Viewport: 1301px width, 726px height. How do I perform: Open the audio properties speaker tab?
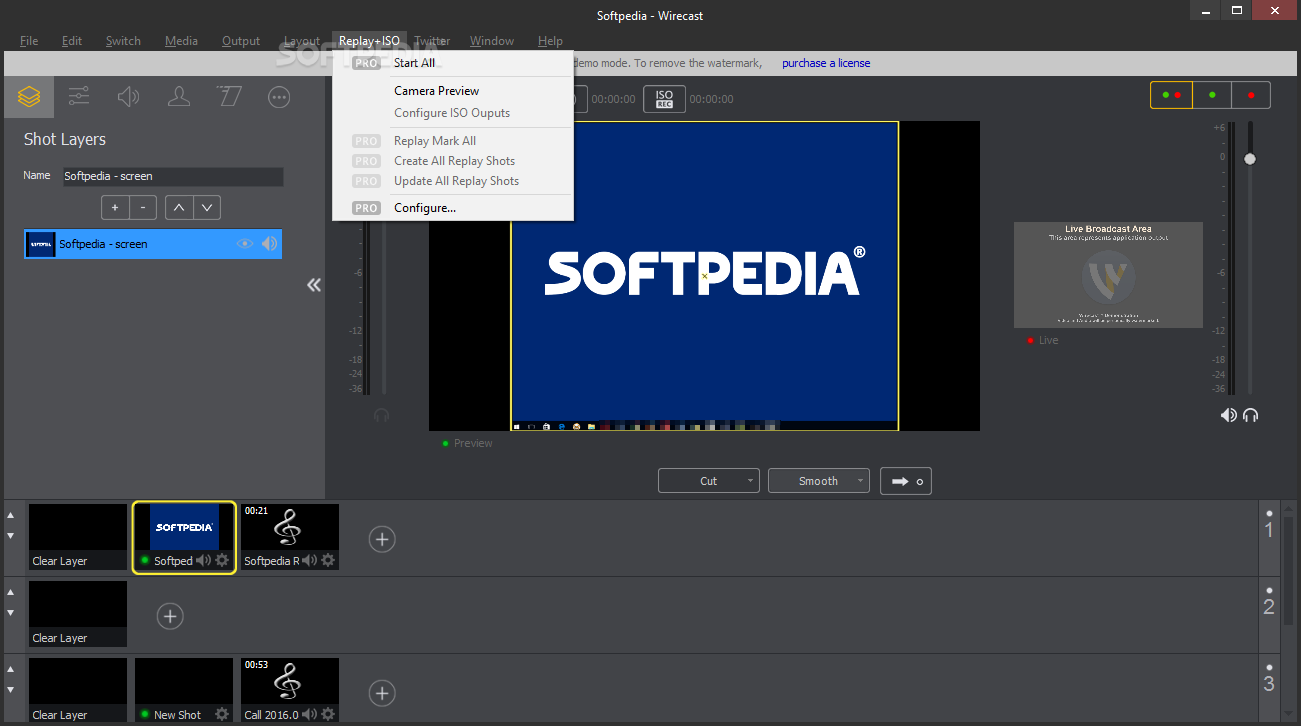[129, 97]
